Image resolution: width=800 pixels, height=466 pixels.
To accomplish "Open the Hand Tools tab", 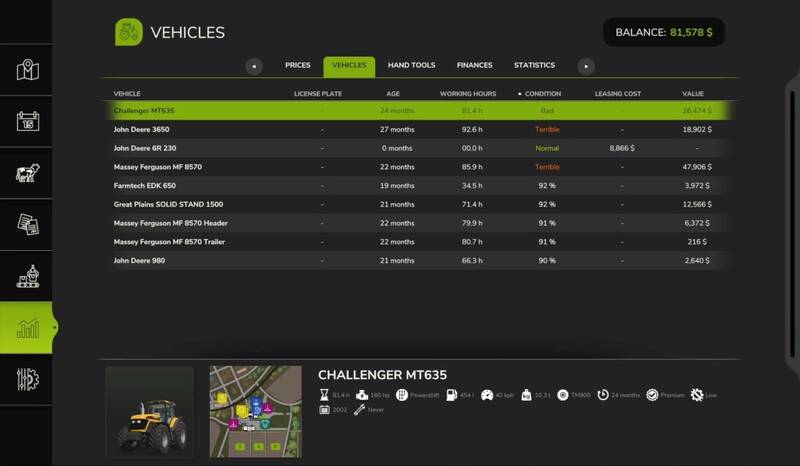I will (x=411, y=65).
